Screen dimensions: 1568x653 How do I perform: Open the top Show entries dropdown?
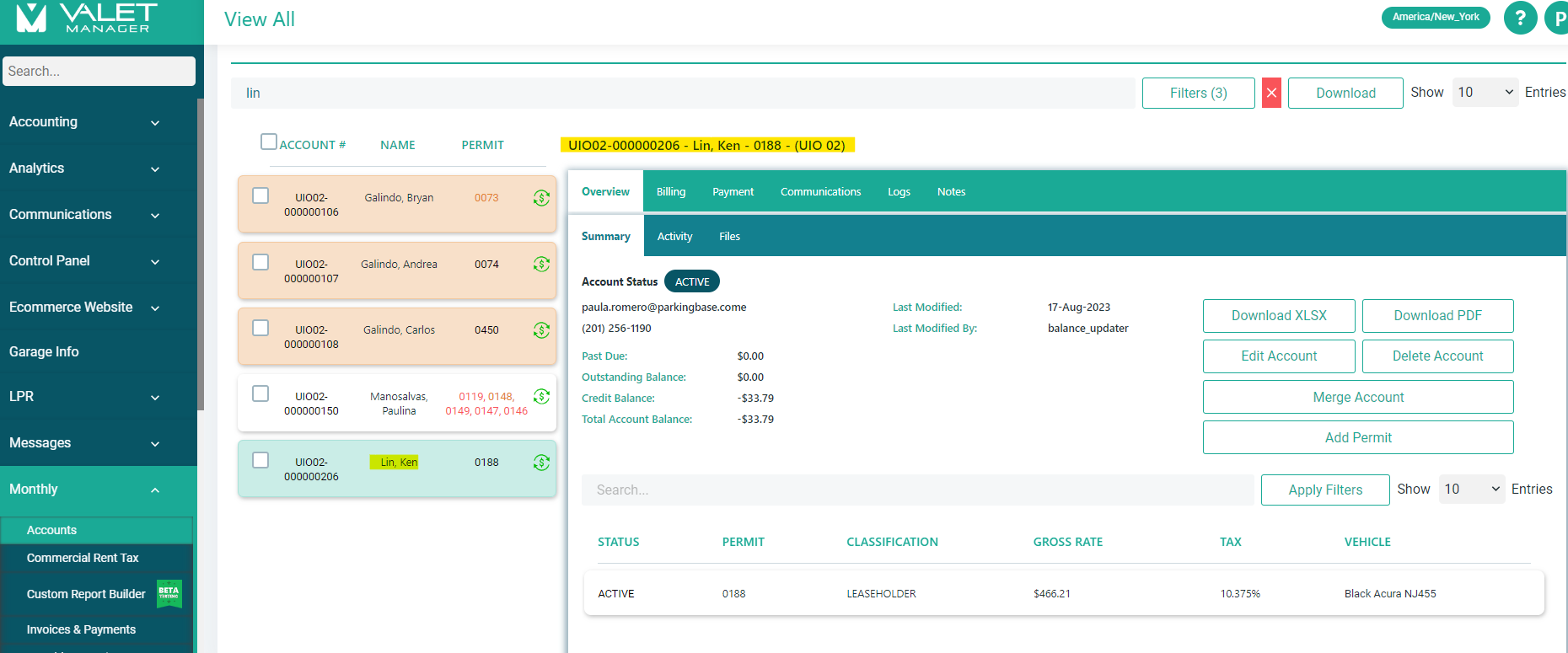(x=1485, y=93)
